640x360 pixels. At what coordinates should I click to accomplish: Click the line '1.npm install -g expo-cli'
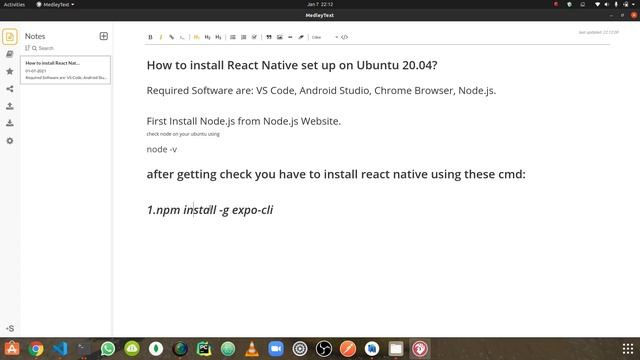tap(210, 210)
